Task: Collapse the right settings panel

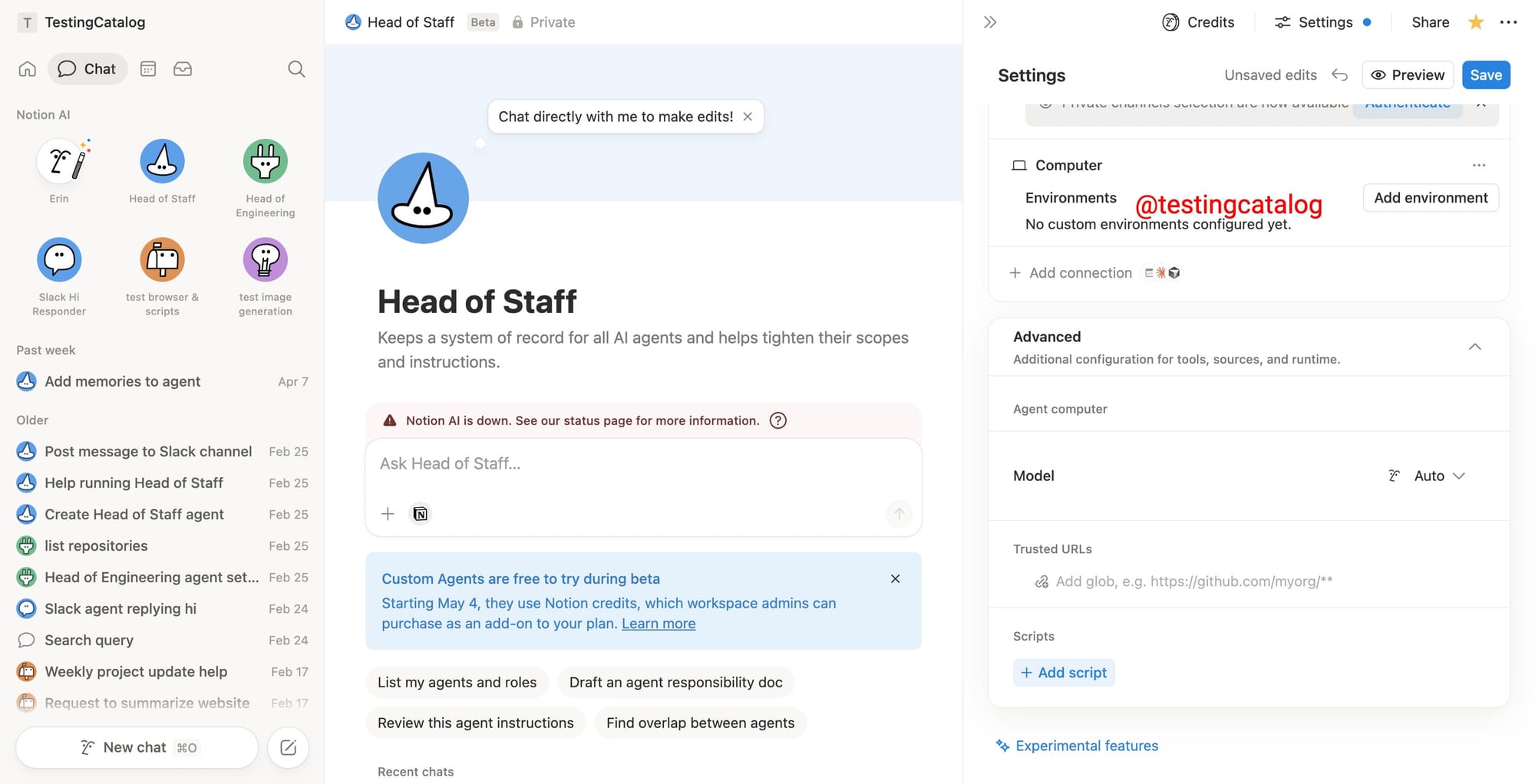Action: coord(990,22)
